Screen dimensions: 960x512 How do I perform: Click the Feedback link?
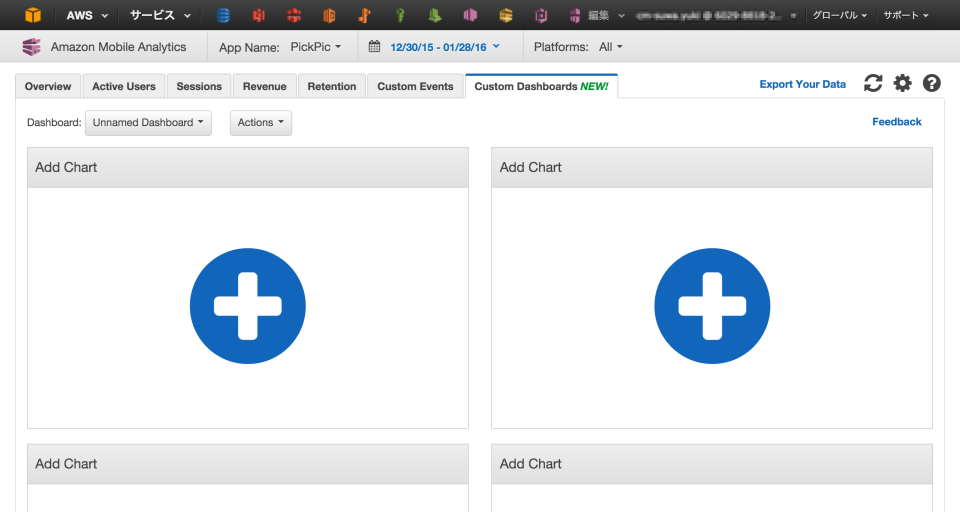coord(896,121)
